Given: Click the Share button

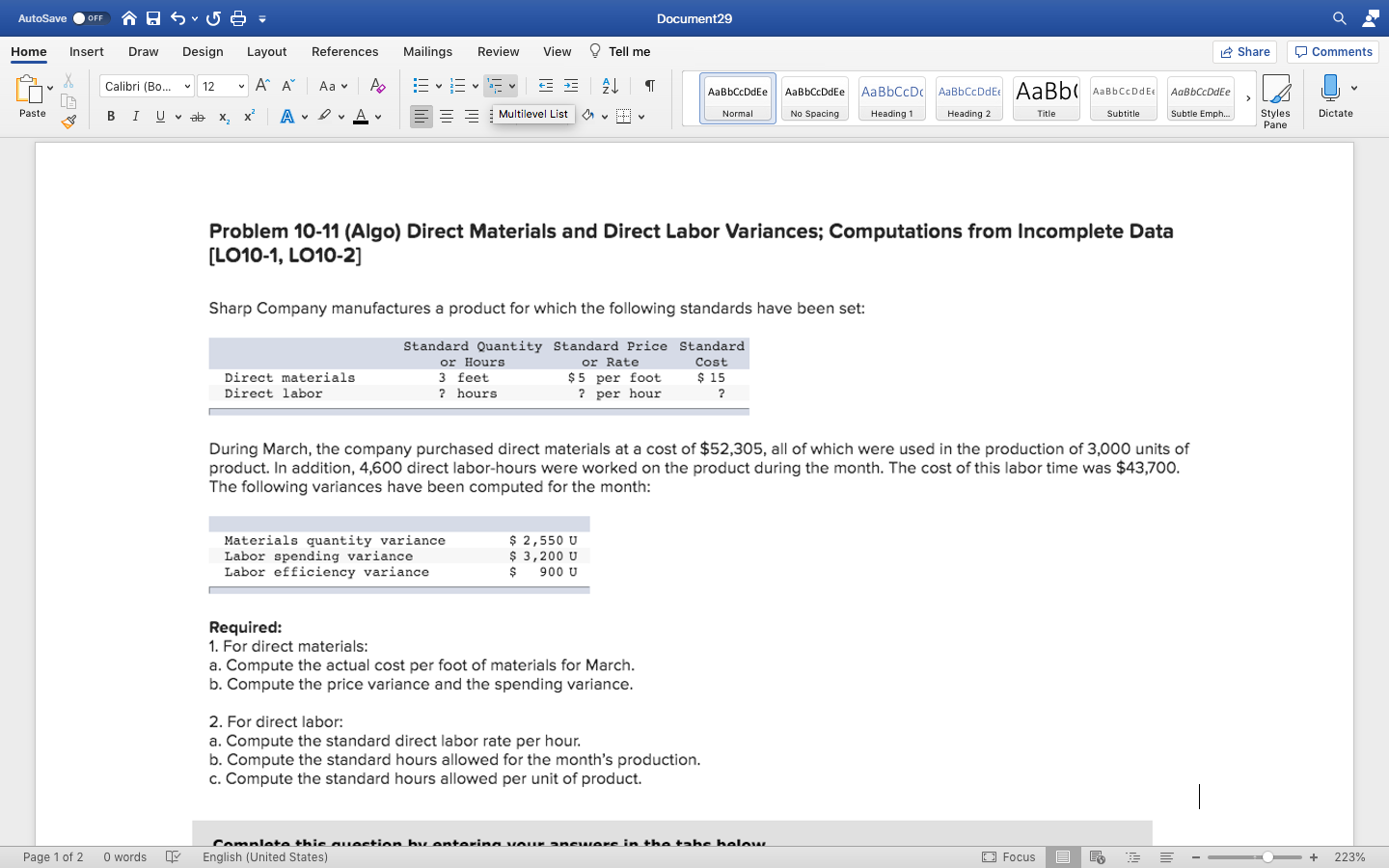Looking at the screenshot, I should (x=1244, y=52).
